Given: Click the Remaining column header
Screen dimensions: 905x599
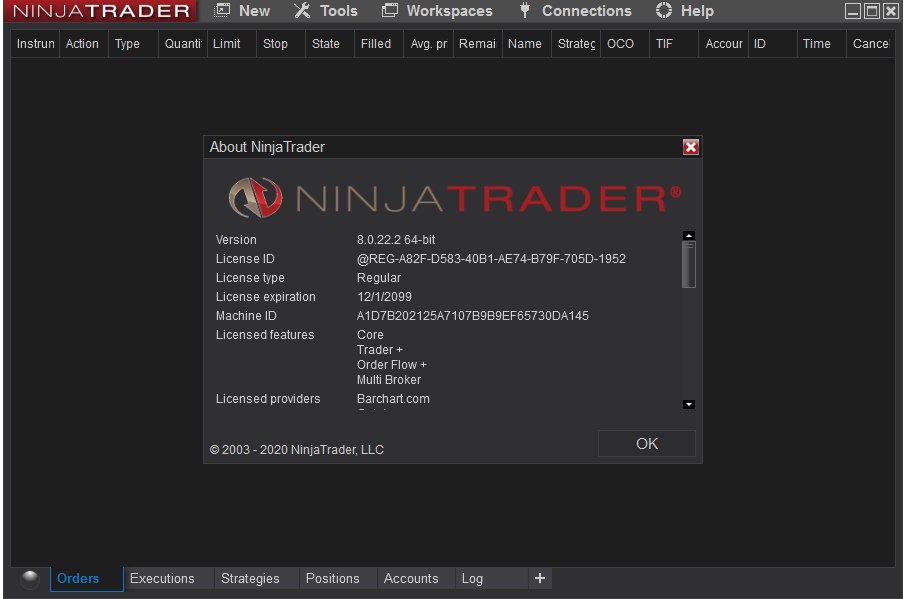Looking at the screenshot, I should (x=477, y=44).
